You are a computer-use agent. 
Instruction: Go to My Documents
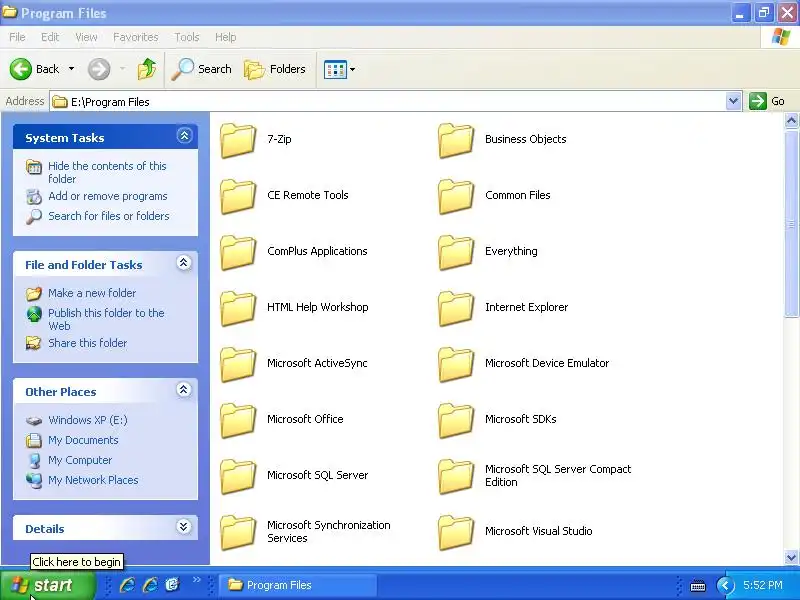tap(83, 440)
